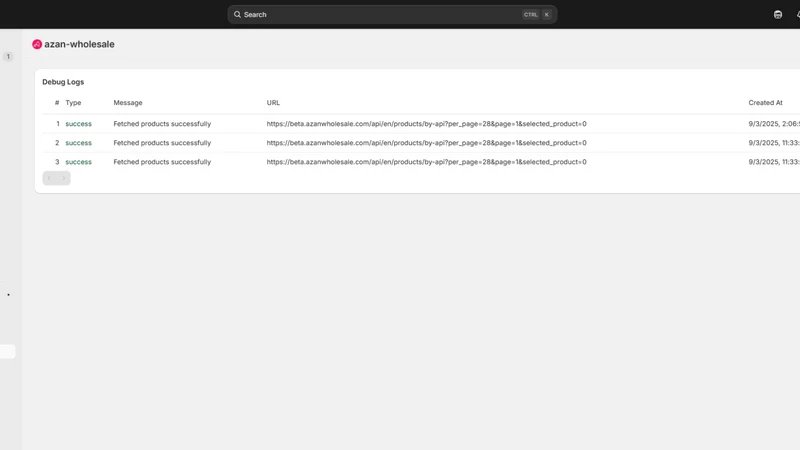Click the magnifier icon in search bar

[237, 14]
